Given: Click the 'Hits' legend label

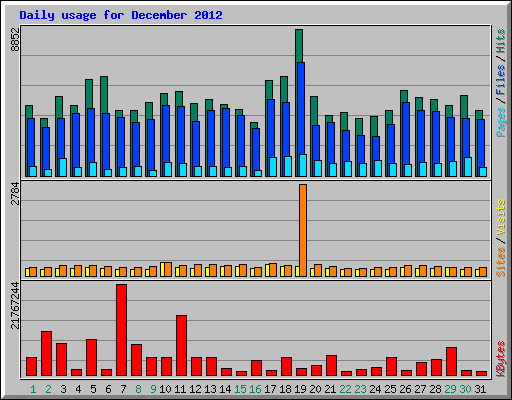Looking at the screenshot, I should coord(501,41).
